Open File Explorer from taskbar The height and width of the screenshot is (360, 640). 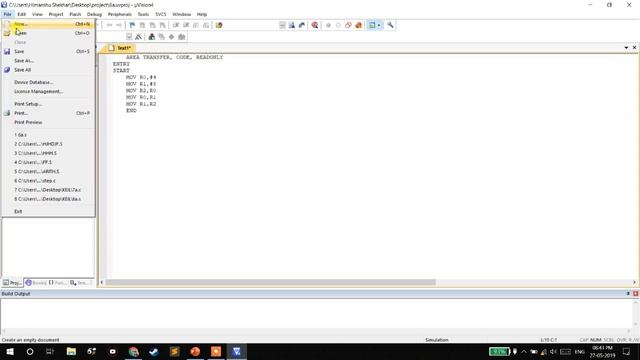pyautogui.click(x=71, y=351)
